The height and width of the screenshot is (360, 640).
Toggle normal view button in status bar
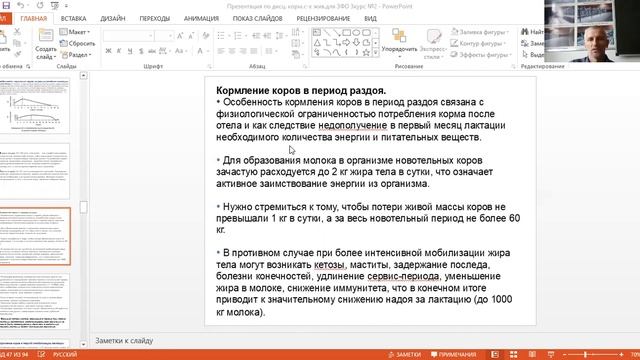tap(495, 354)
